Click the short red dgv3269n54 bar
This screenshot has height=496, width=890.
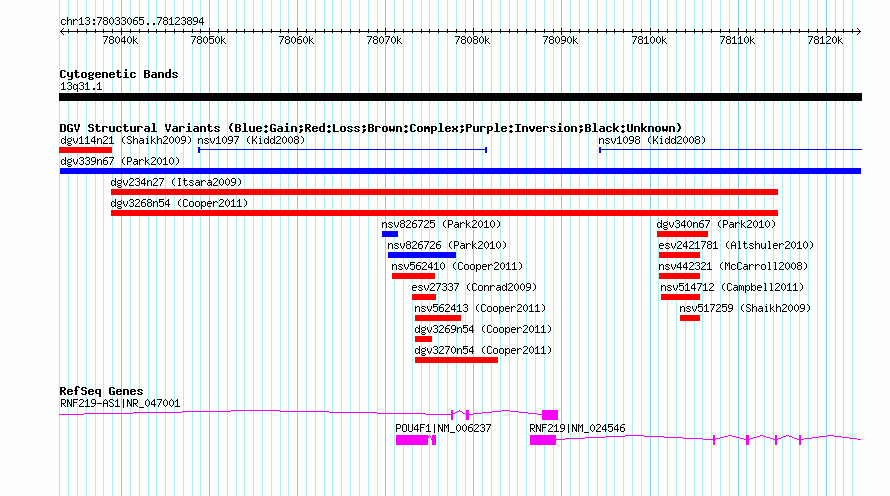(423, 339)
